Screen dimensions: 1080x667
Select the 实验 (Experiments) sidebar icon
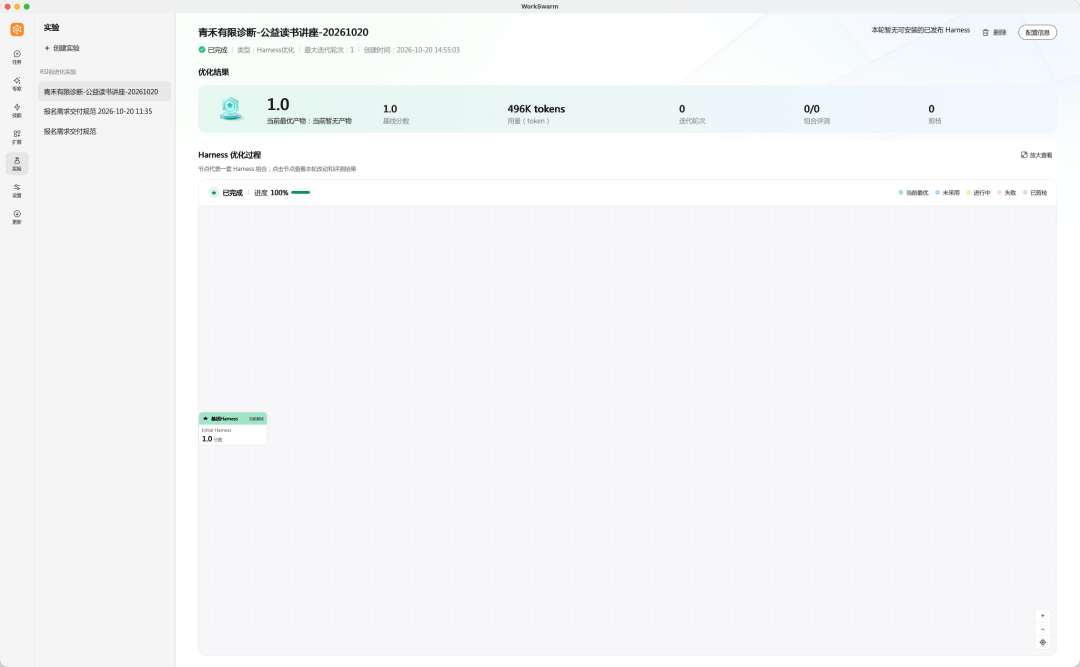click(17, 163)
